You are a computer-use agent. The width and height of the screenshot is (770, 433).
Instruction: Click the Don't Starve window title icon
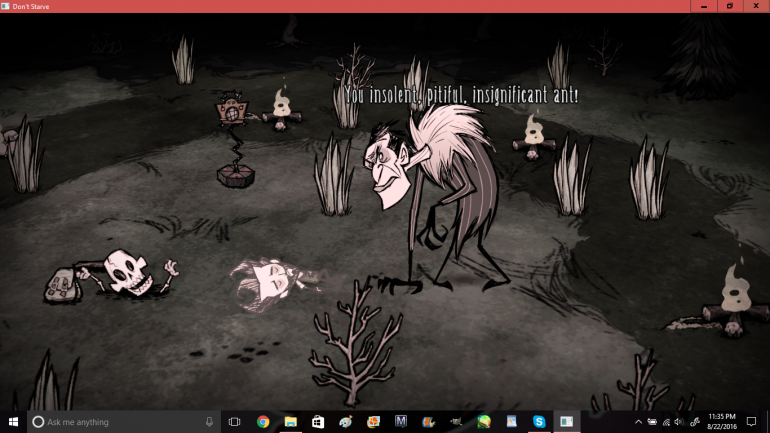point(5,6)
